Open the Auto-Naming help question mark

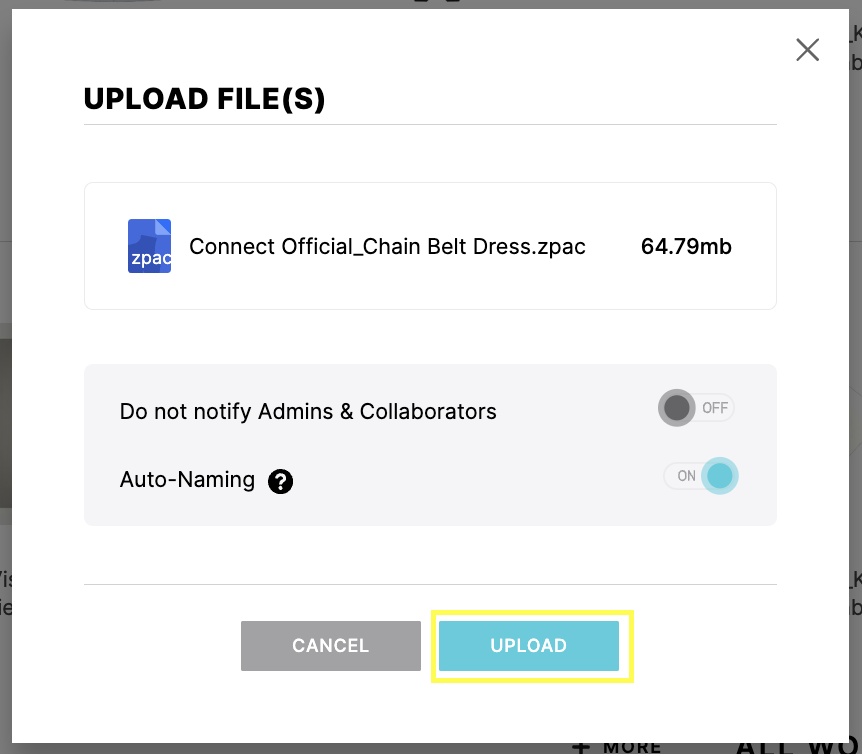280,481
